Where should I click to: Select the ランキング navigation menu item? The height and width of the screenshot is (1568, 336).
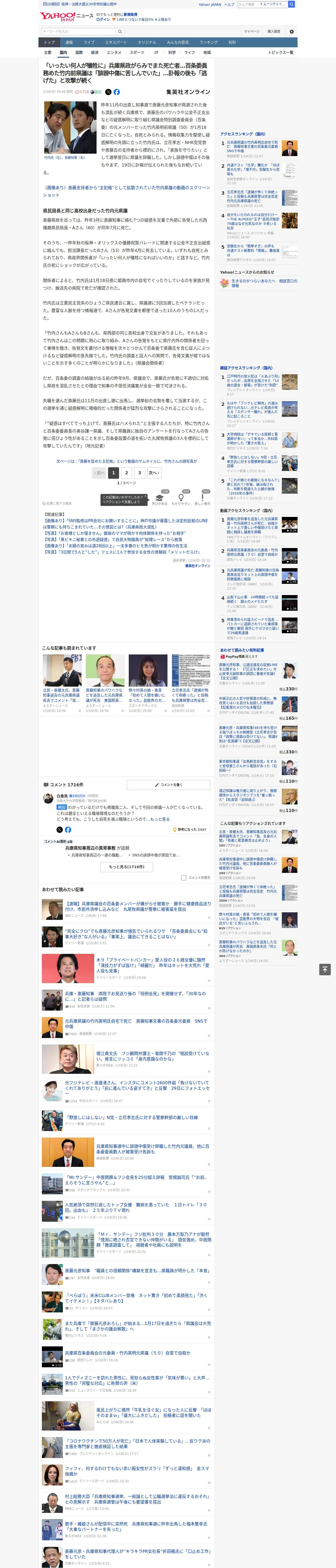tap(209, 43)
